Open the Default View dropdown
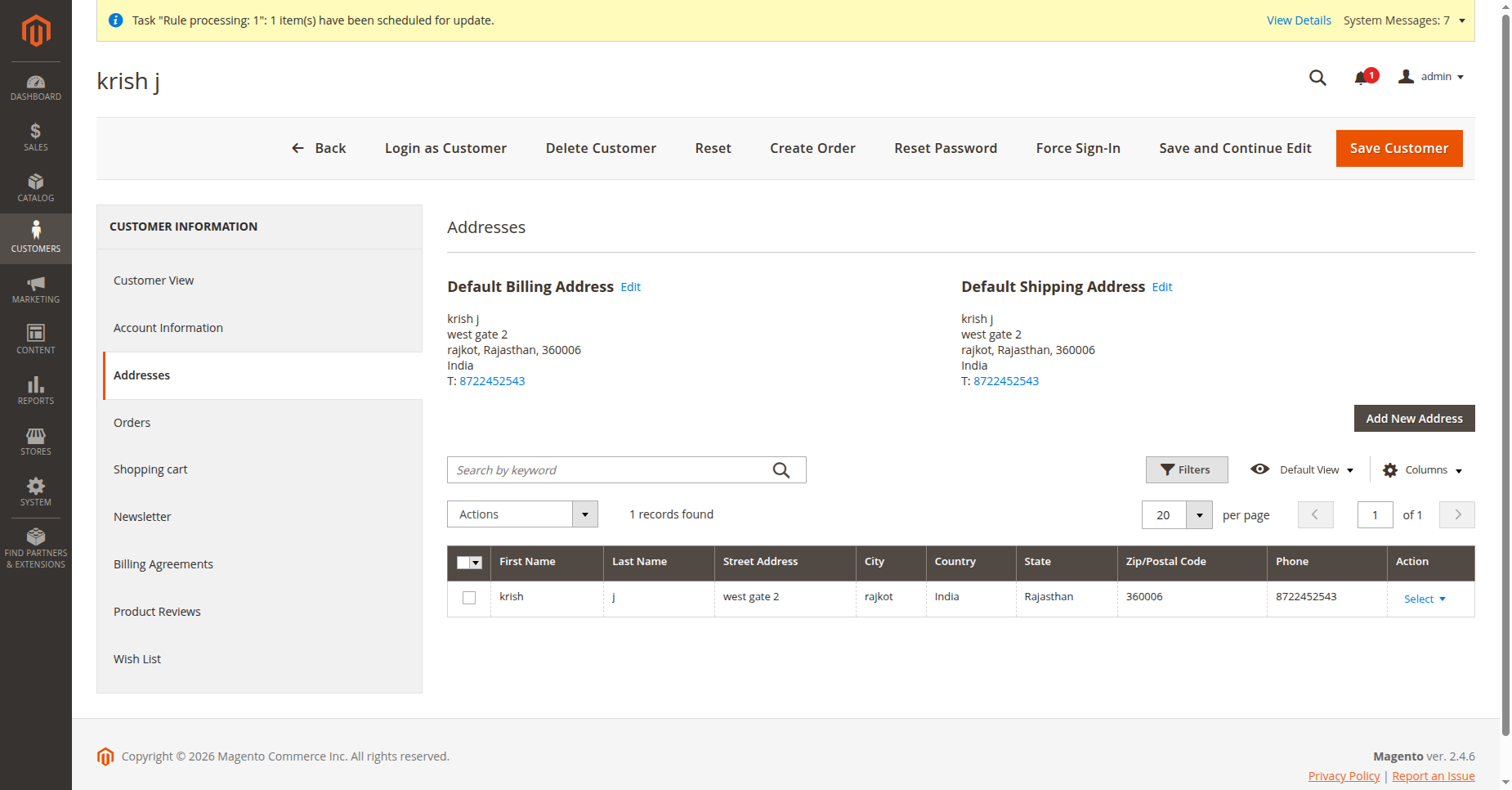The image size is (1512, 790). point(1302,470)
